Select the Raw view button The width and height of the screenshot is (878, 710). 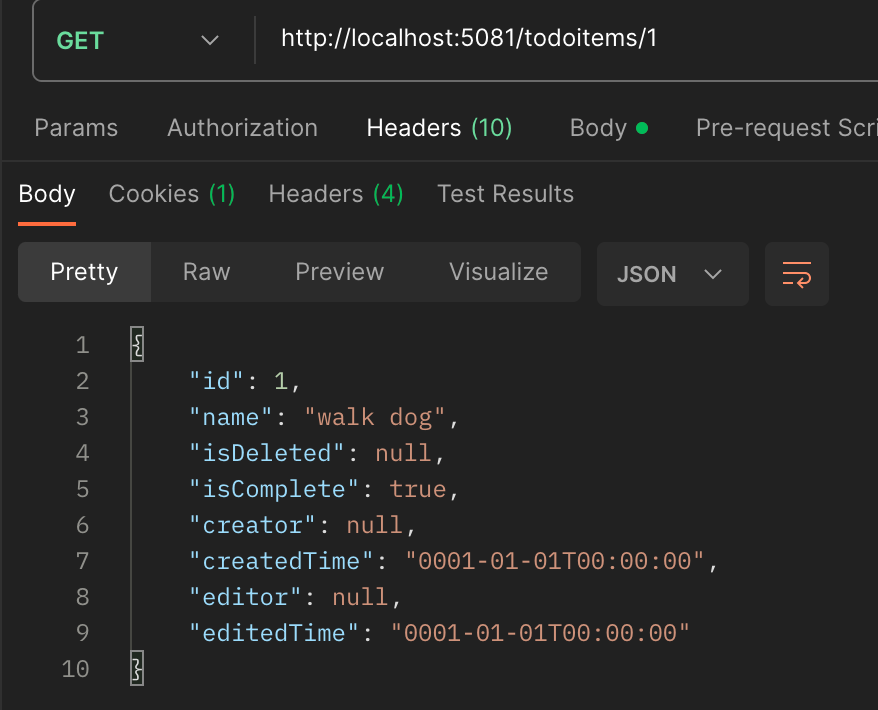[x=207, y=272]
